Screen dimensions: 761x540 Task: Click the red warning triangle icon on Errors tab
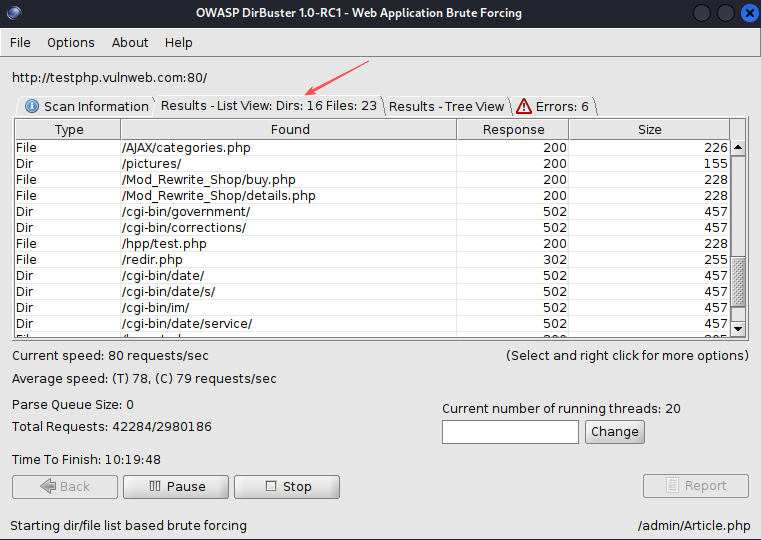click(x=524, y=106)
